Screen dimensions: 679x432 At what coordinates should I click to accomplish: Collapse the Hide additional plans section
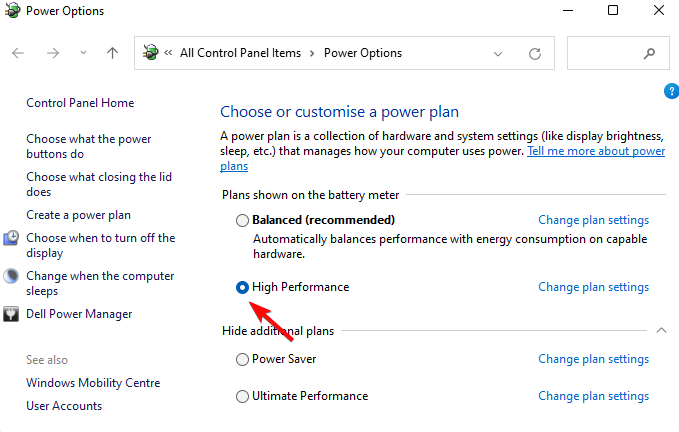pos(660,330)
